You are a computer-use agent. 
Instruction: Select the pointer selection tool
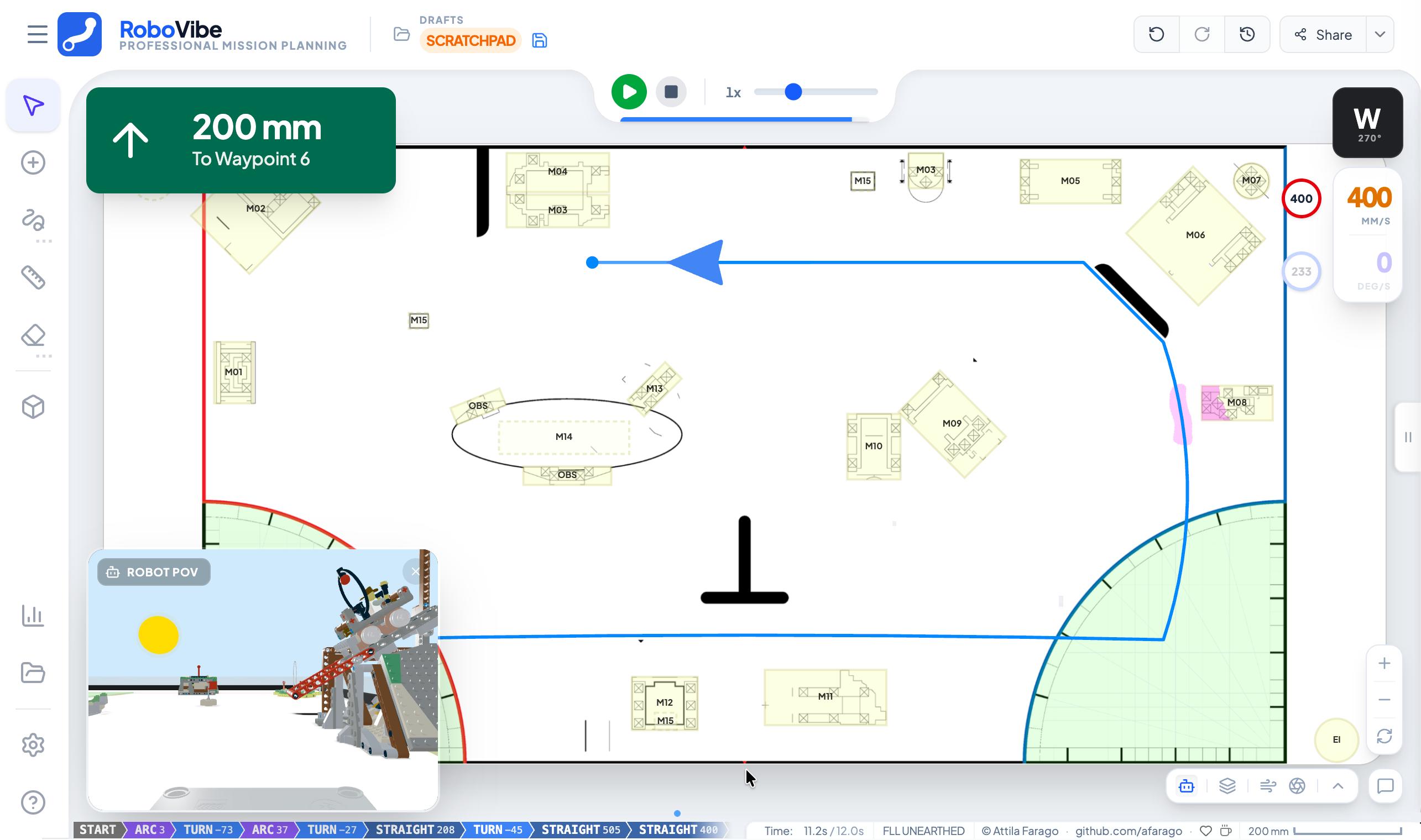tap(33, 106)
